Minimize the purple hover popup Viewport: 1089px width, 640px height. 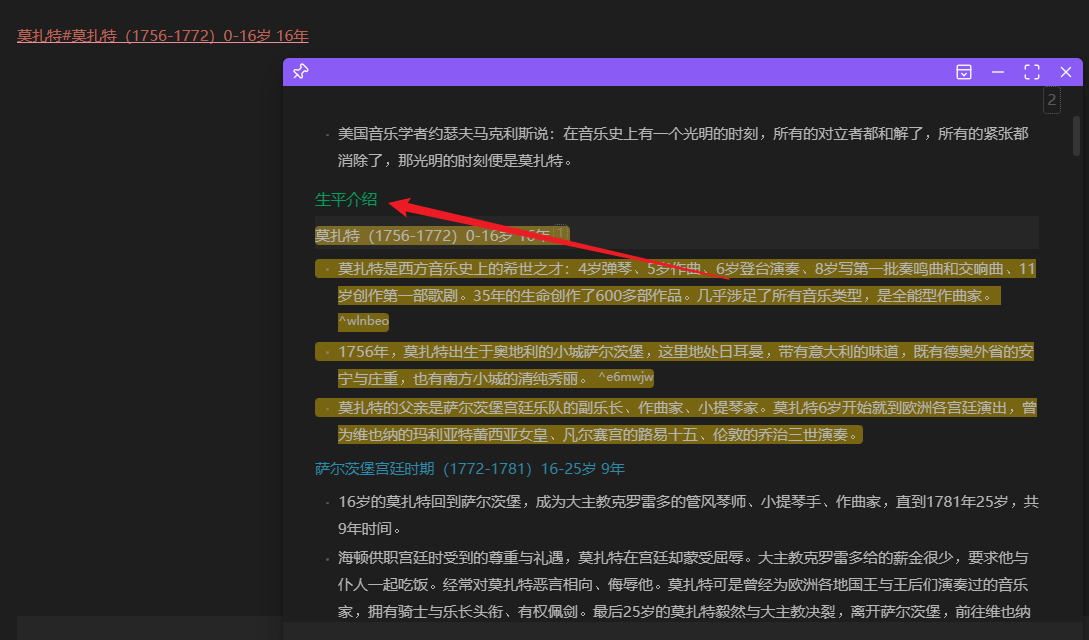coord(998,72)
